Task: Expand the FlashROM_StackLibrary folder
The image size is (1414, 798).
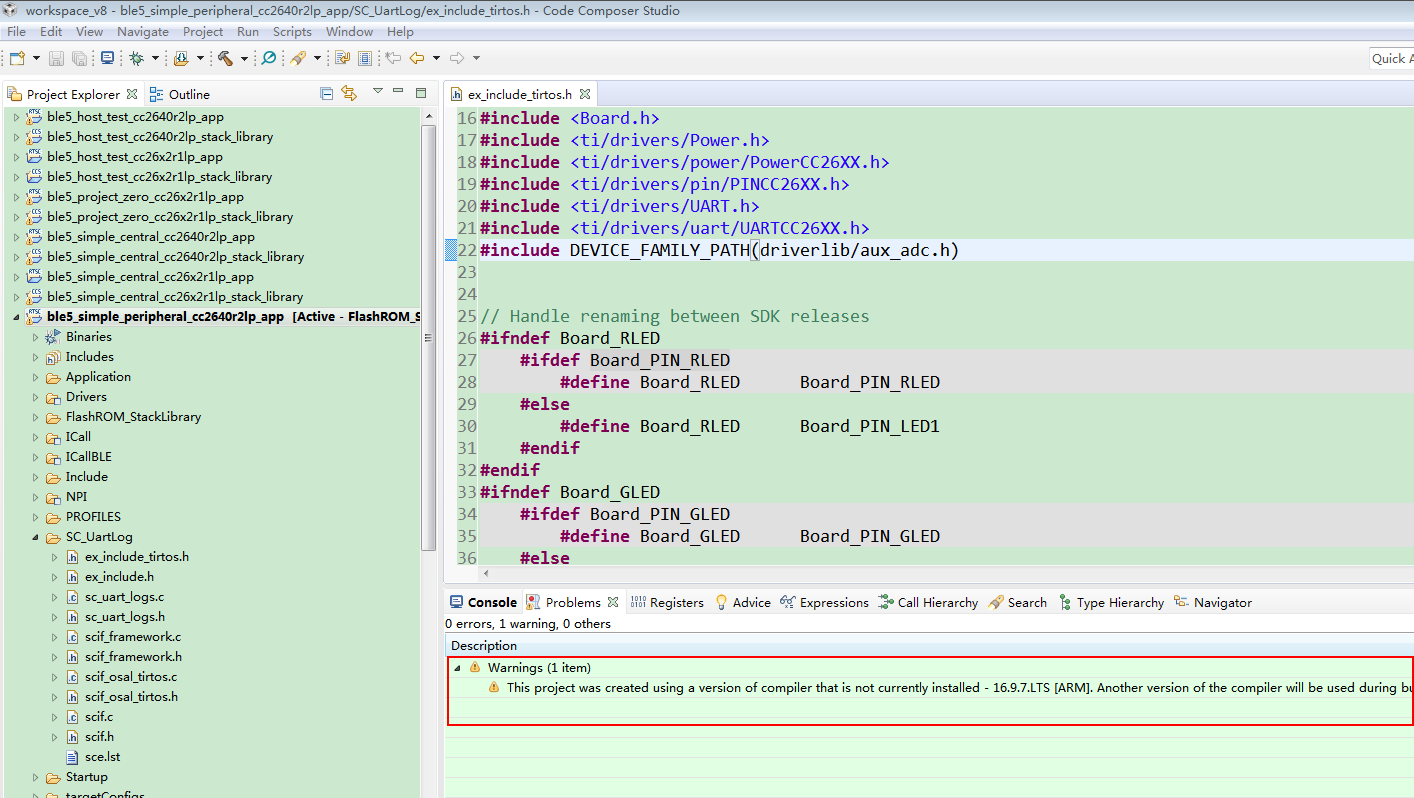Action: pyautogui.click(x=35, y=417)
